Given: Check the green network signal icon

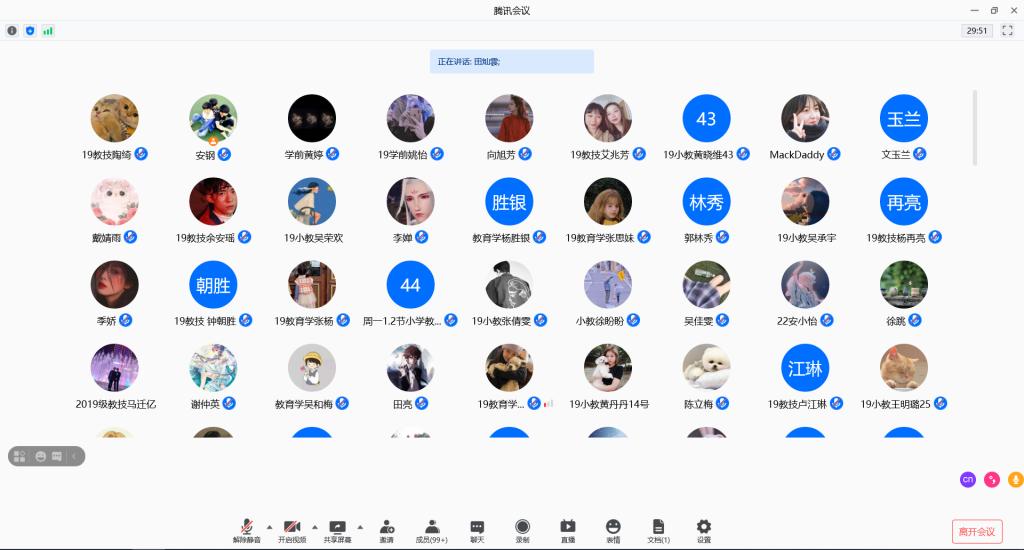Looking at the screenshot, I should click(x=48, y=31).
